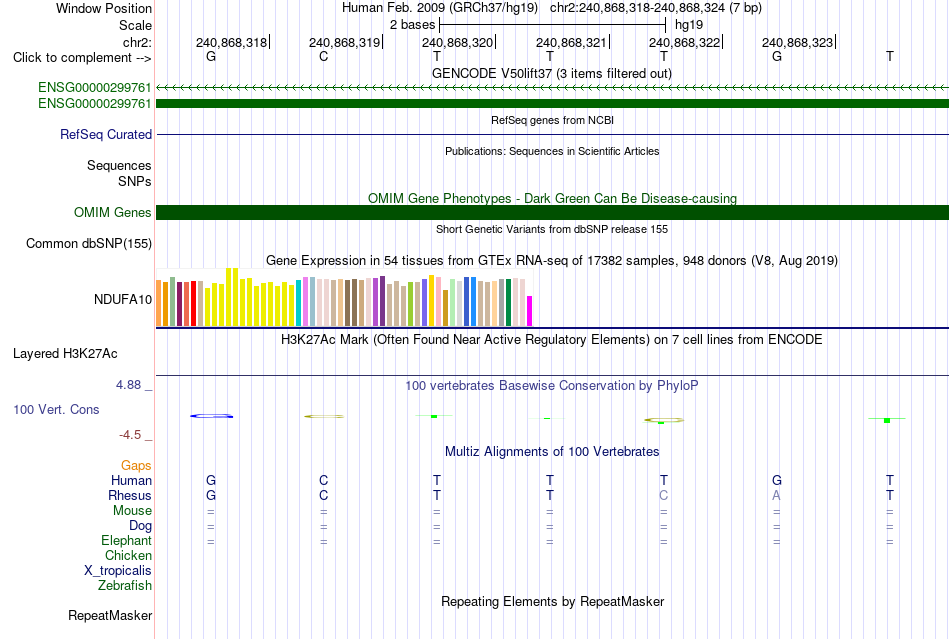Click the ENSG00000299761 line with direction arrows

pos(552,88)
